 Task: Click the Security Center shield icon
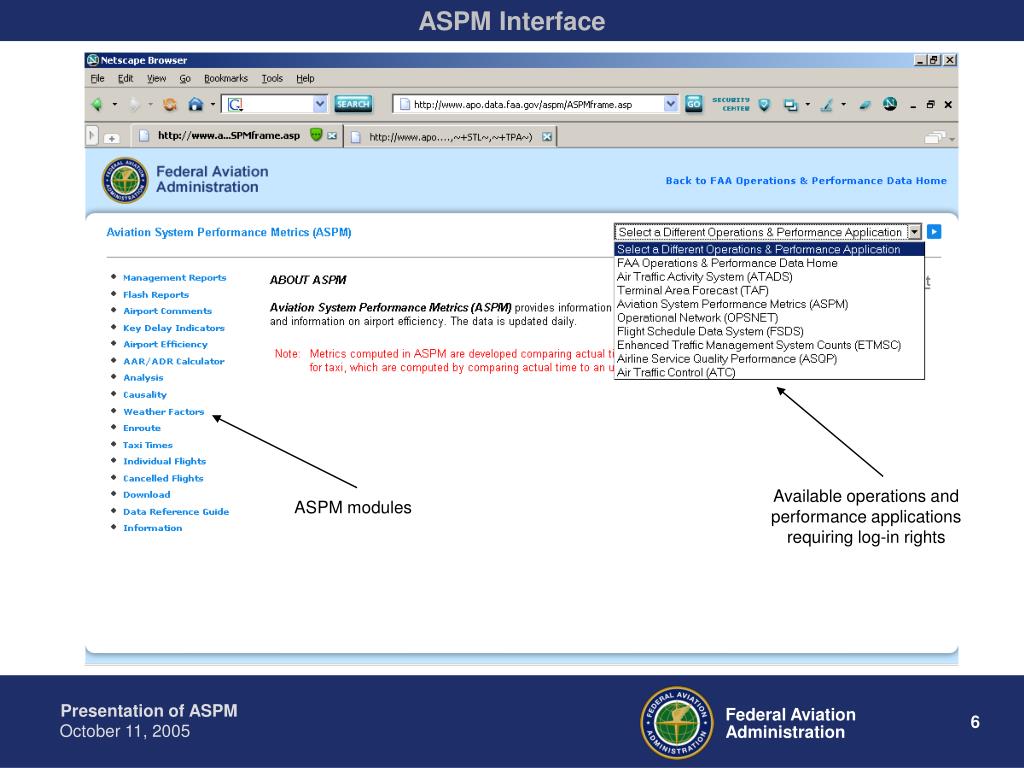coord(764,104)
